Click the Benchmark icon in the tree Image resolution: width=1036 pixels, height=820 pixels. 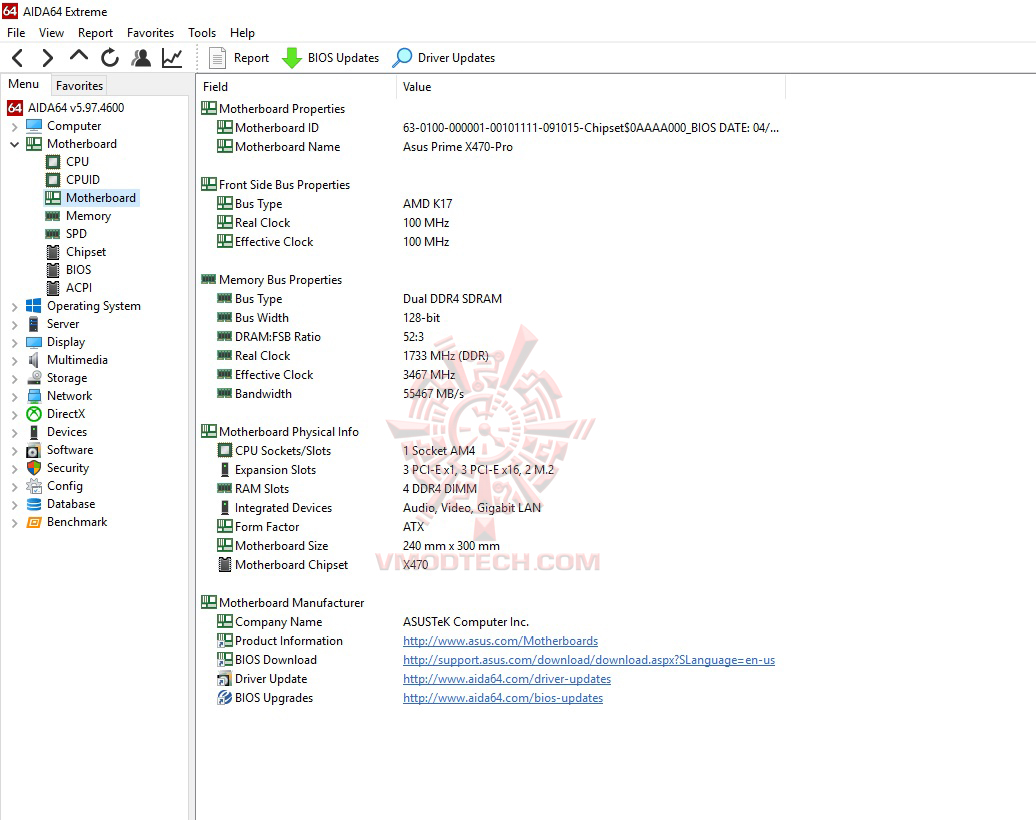tap(34, 522)
